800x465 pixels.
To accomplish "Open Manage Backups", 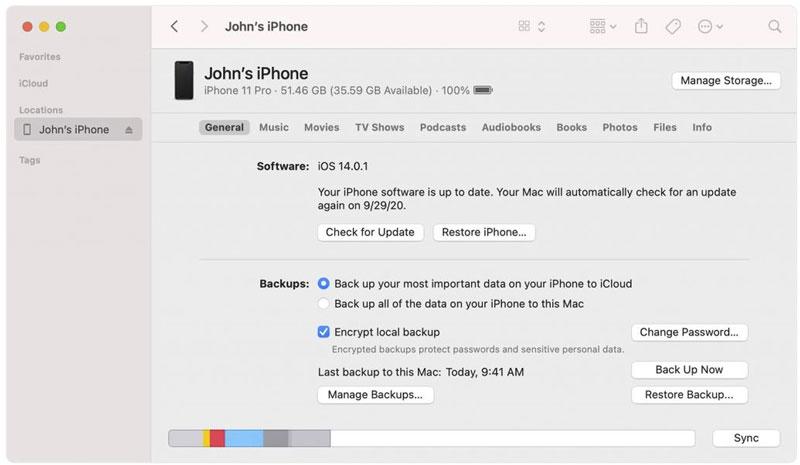I will click(375, 395).
